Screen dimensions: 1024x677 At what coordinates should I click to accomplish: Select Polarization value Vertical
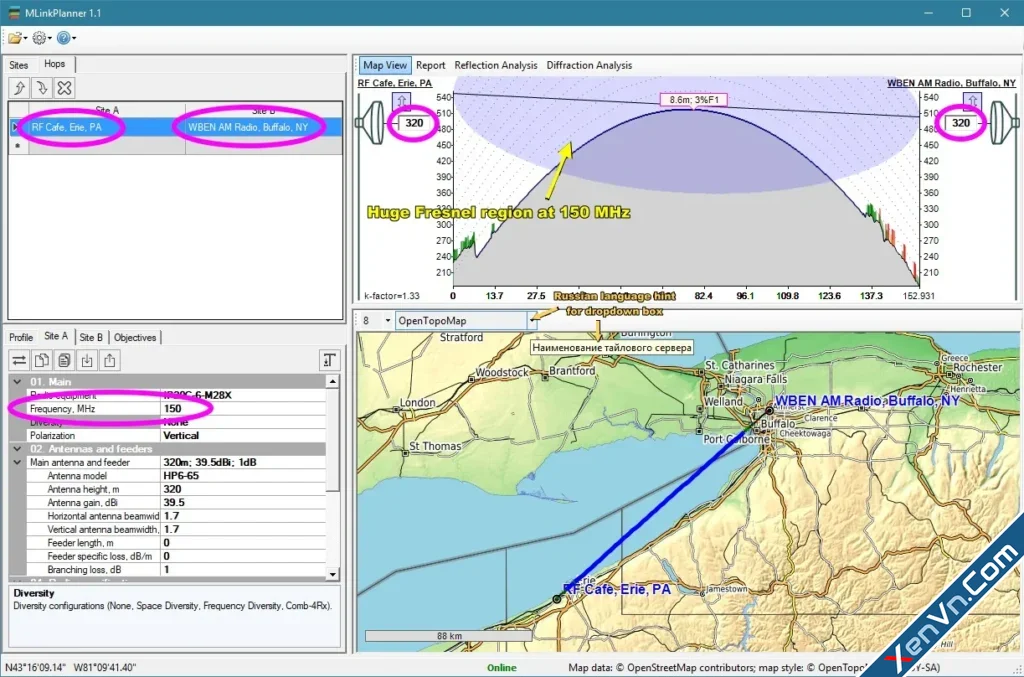pos(243,435)
